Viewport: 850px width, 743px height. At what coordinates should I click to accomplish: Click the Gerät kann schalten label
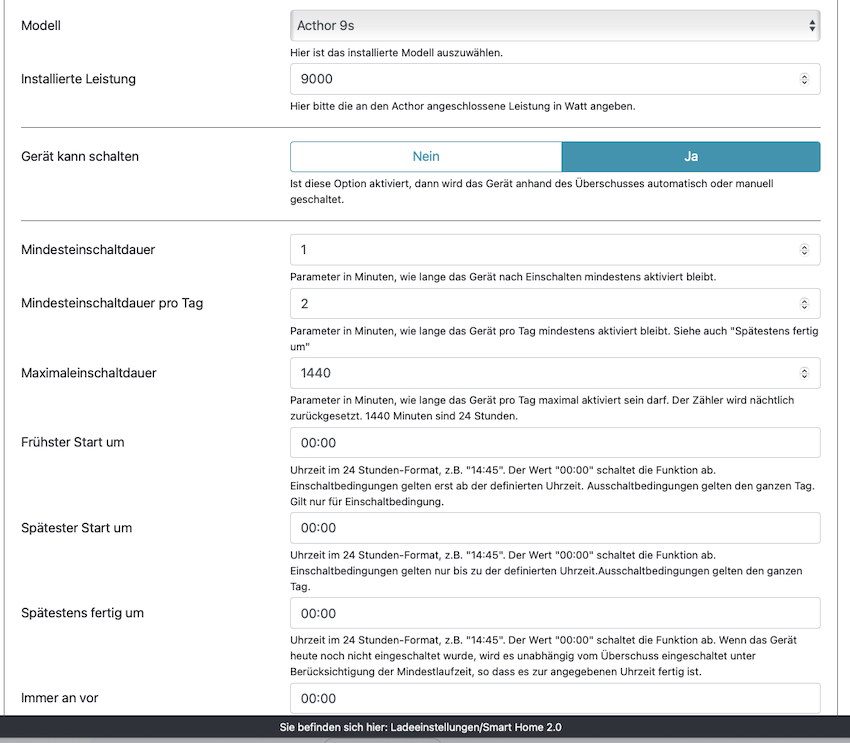pos(80,156)
